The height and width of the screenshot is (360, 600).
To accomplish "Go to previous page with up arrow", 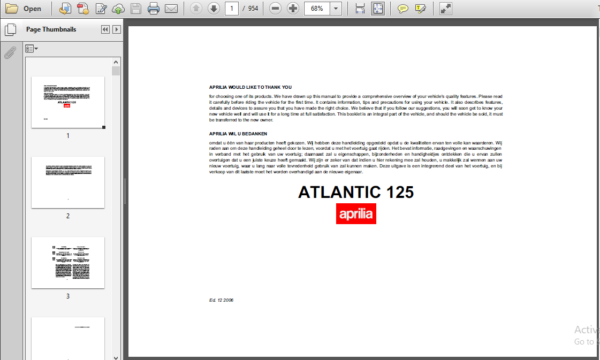I will tap(196, 8).
